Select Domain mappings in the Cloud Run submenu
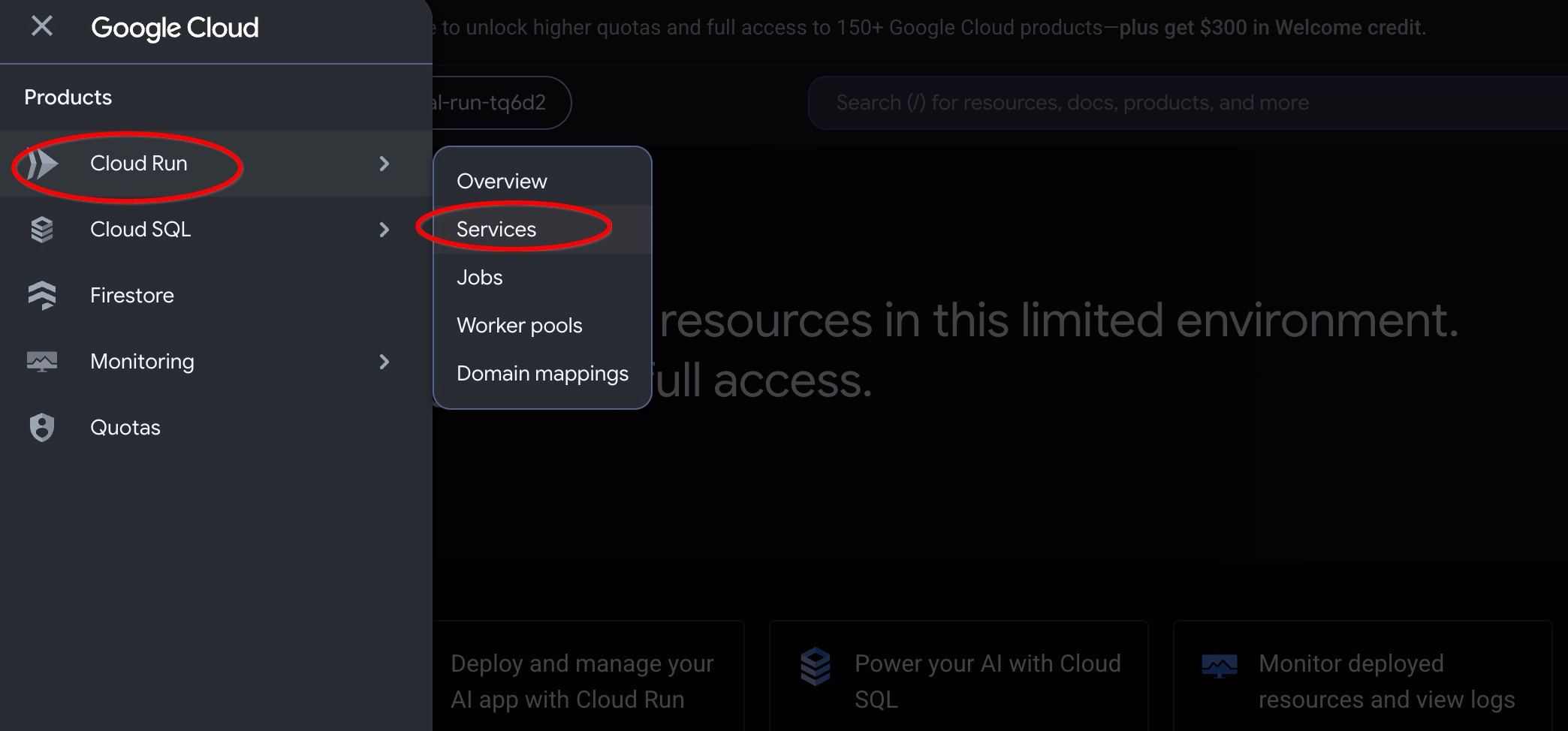The width and height of the screenshot is (1568, 731). (x=542, y=374)
